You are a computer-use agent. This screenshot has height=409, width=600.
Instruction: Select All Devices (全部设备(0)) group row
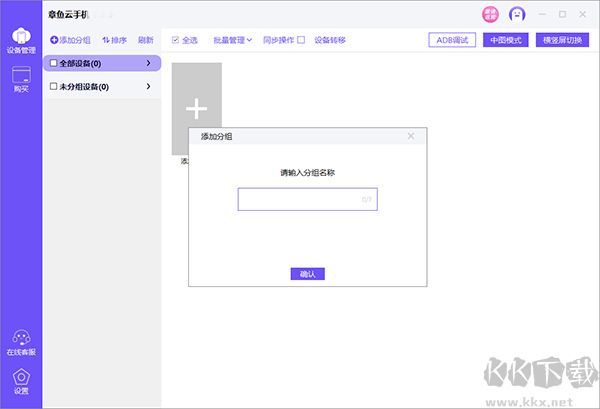[102, 63]
